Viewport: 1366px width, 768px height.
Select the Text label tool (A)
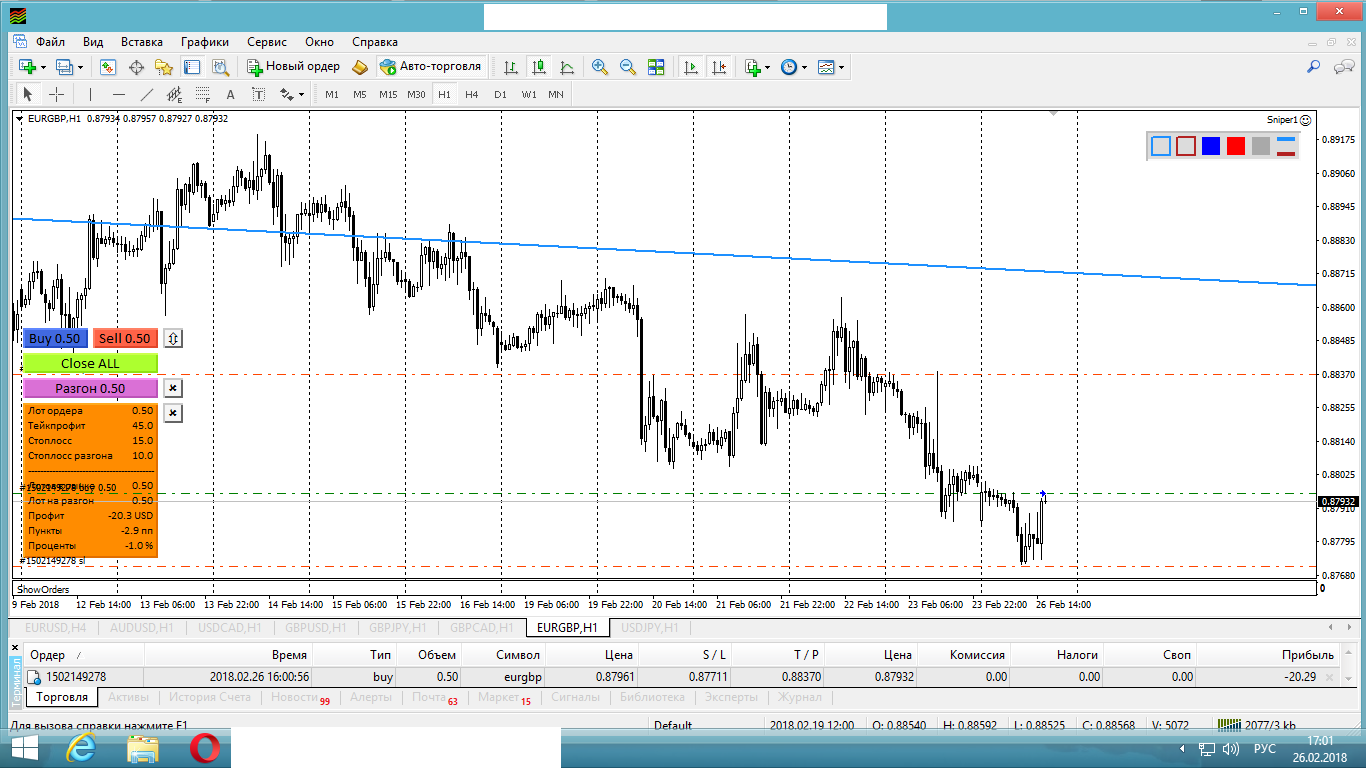(230, 94)
